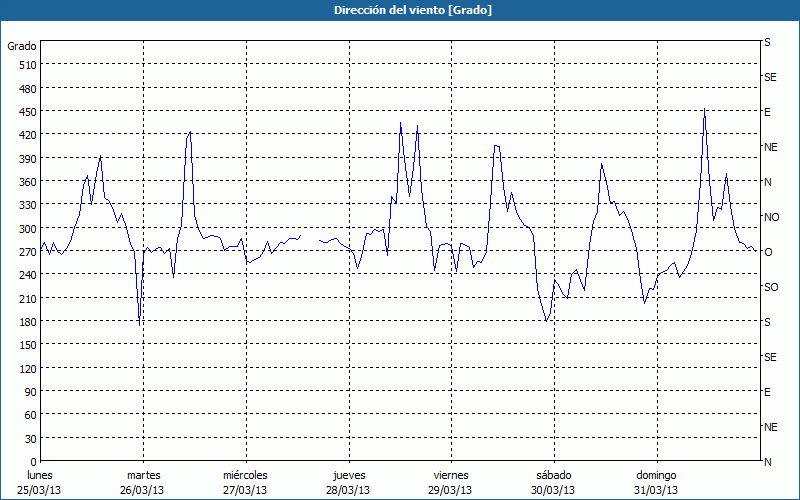The height and width of the screenshot is (500, 800).
Task: Select the lunes 25/03/13 date label
Action: pyautogui.click(x=40, y=482)
